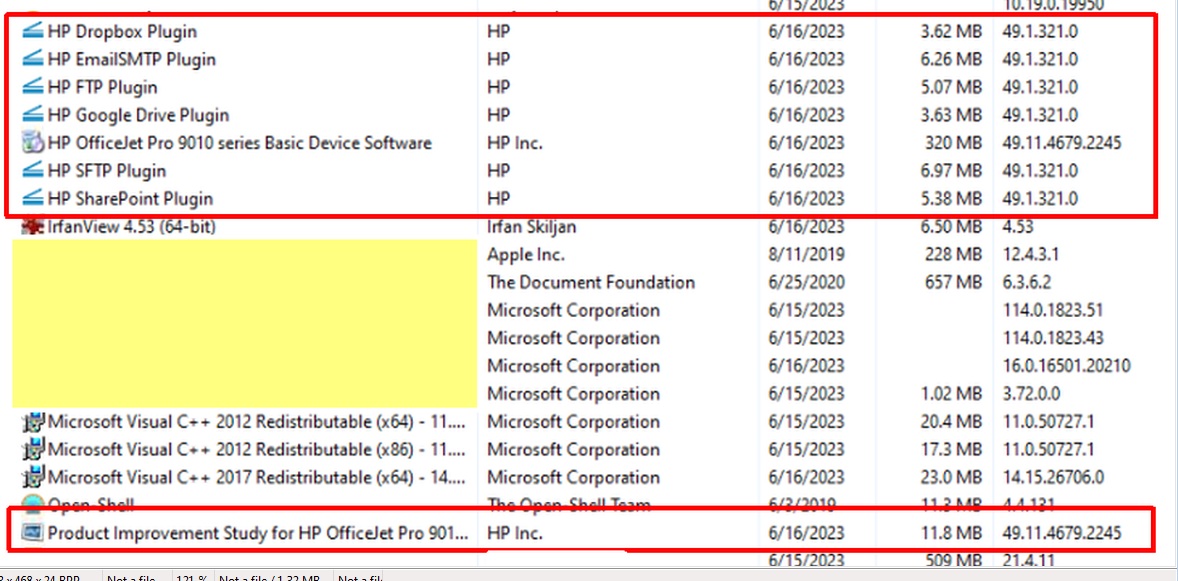Click the HP Google Drive Plugin icon
Image resolution: width=1178 pixels, height=581 pixels.
click(x=33, y=115)
